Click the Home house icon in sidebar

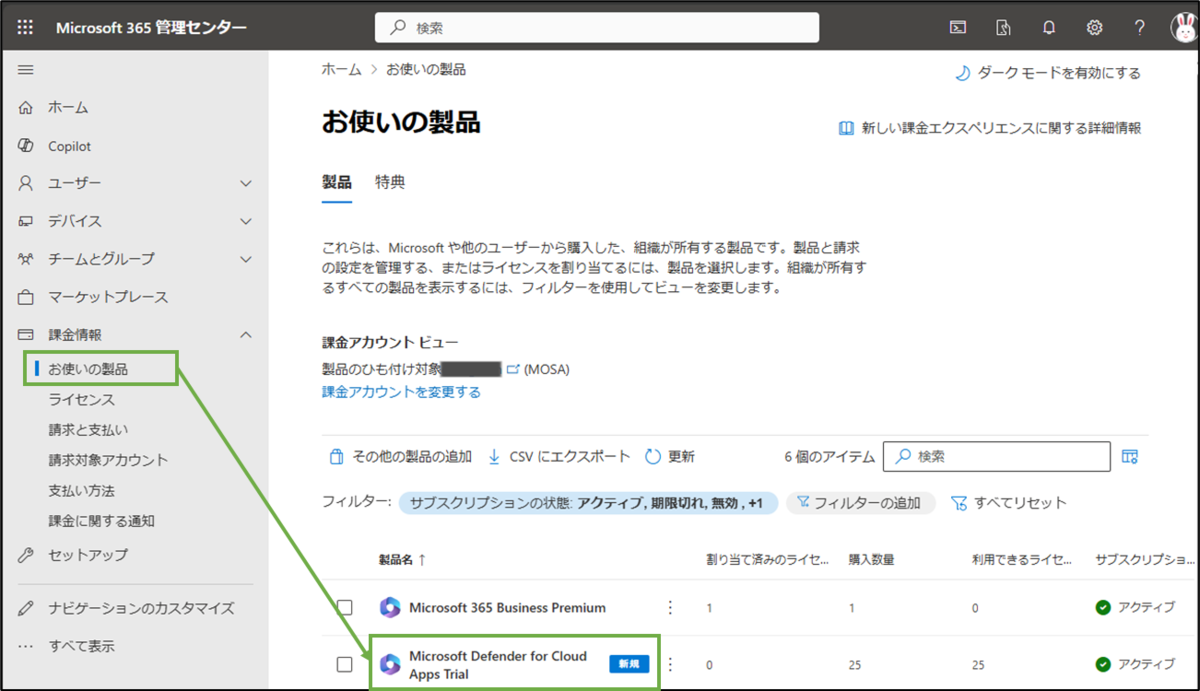(26, 107)
